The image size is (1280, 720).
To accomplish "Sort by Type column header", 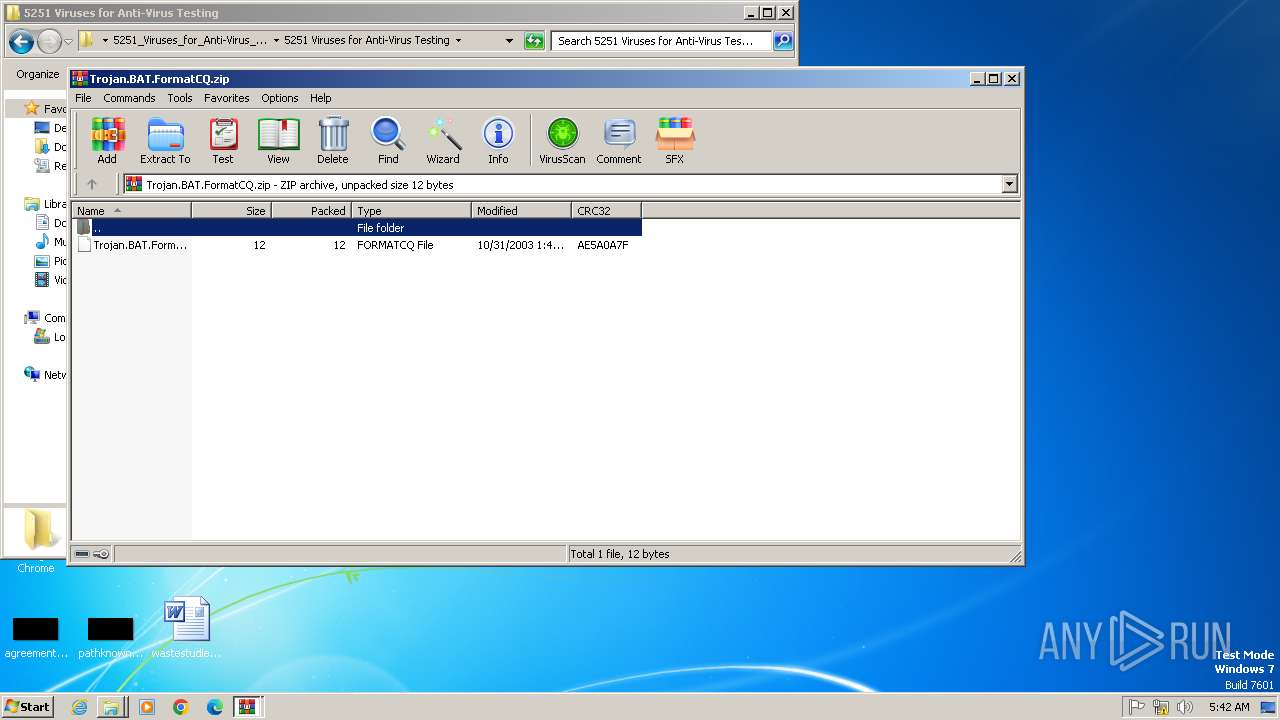I will (412, 210).
